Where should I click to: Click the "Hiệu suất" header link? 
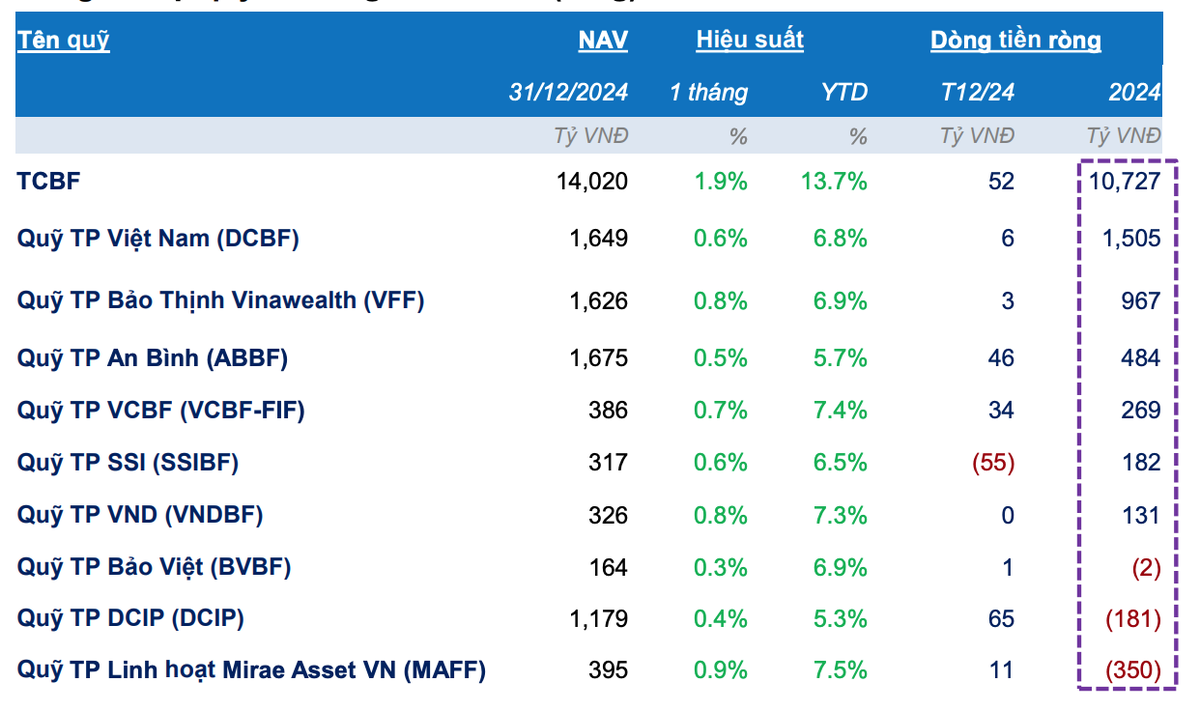(750, 41)
